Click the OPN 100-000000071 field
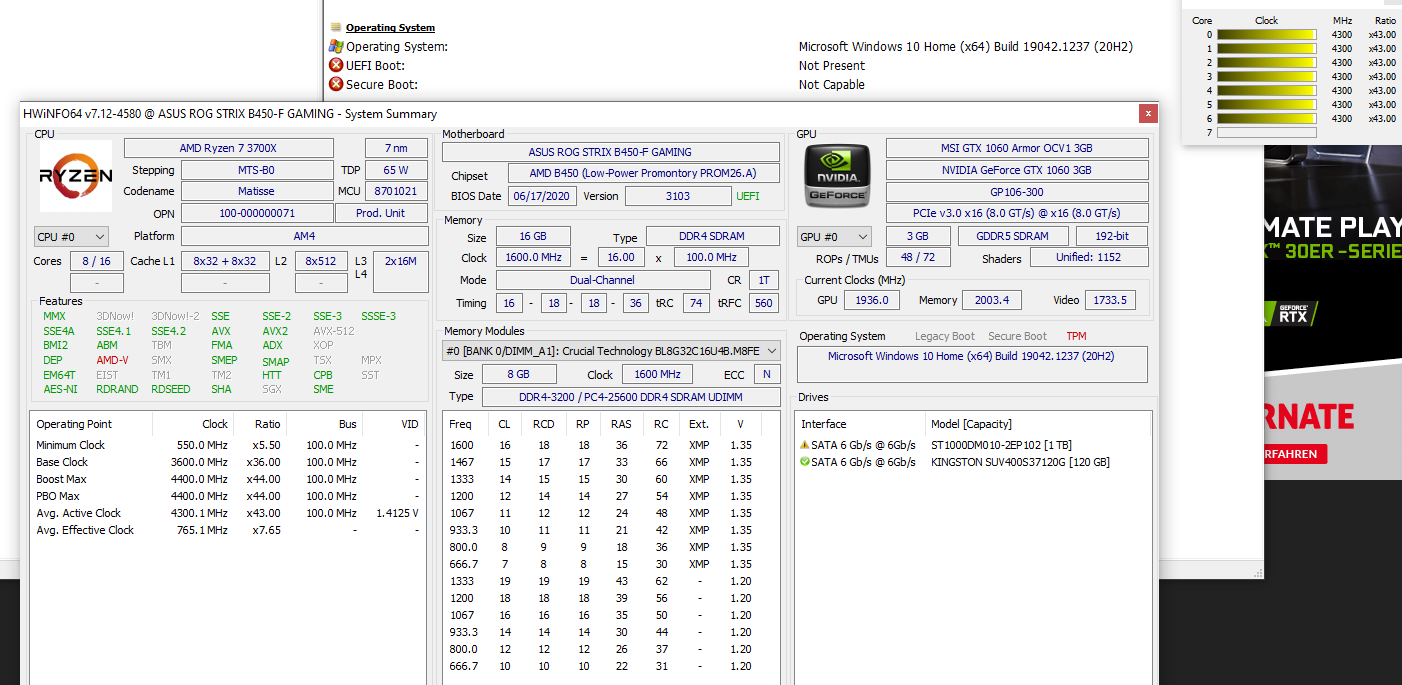Screen dimensions: 1402x685 [257, 213]
